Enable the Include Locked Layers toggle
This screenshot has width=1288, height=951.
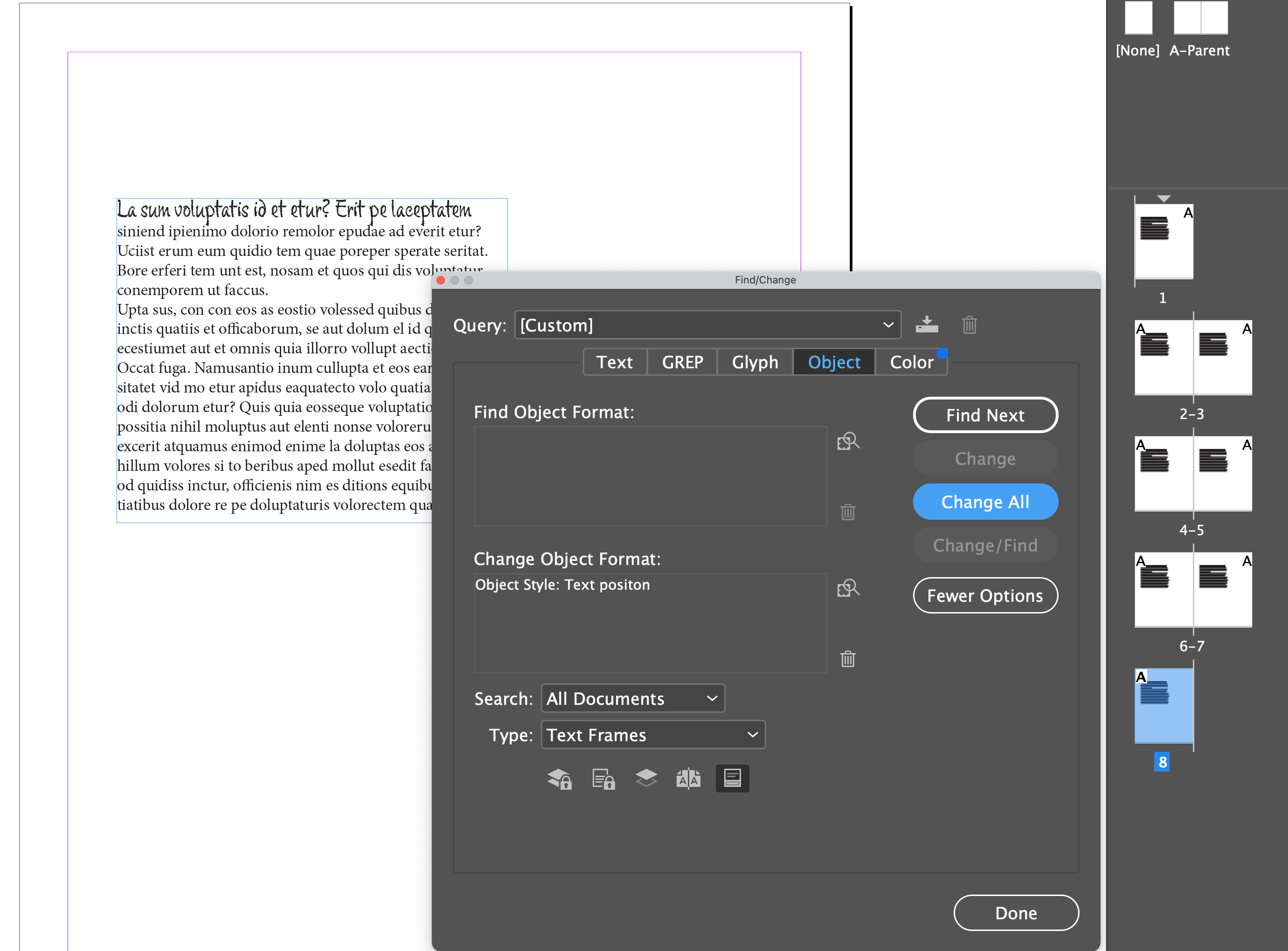pos(559,779)
